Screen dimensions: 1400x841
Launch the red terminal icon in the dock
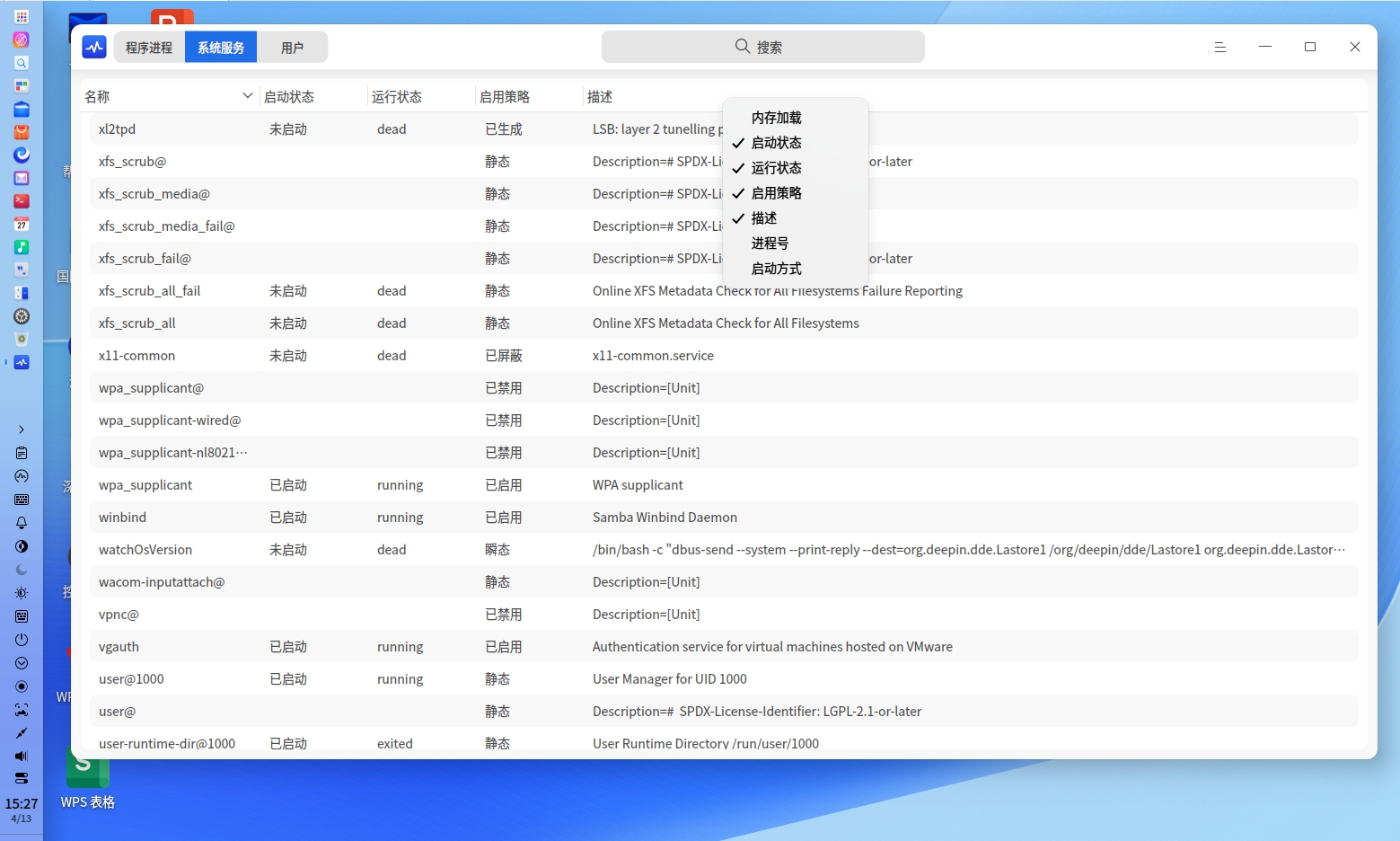[22, 201]
